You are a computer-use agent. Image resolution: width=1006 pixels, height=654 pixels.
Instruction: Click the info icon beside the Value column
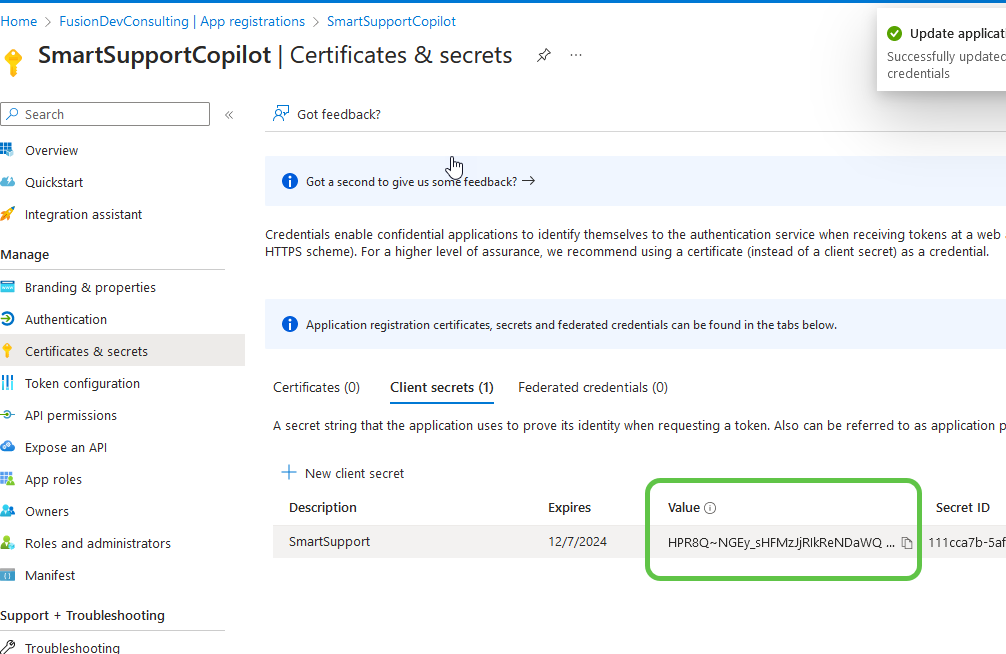(709, 507)
